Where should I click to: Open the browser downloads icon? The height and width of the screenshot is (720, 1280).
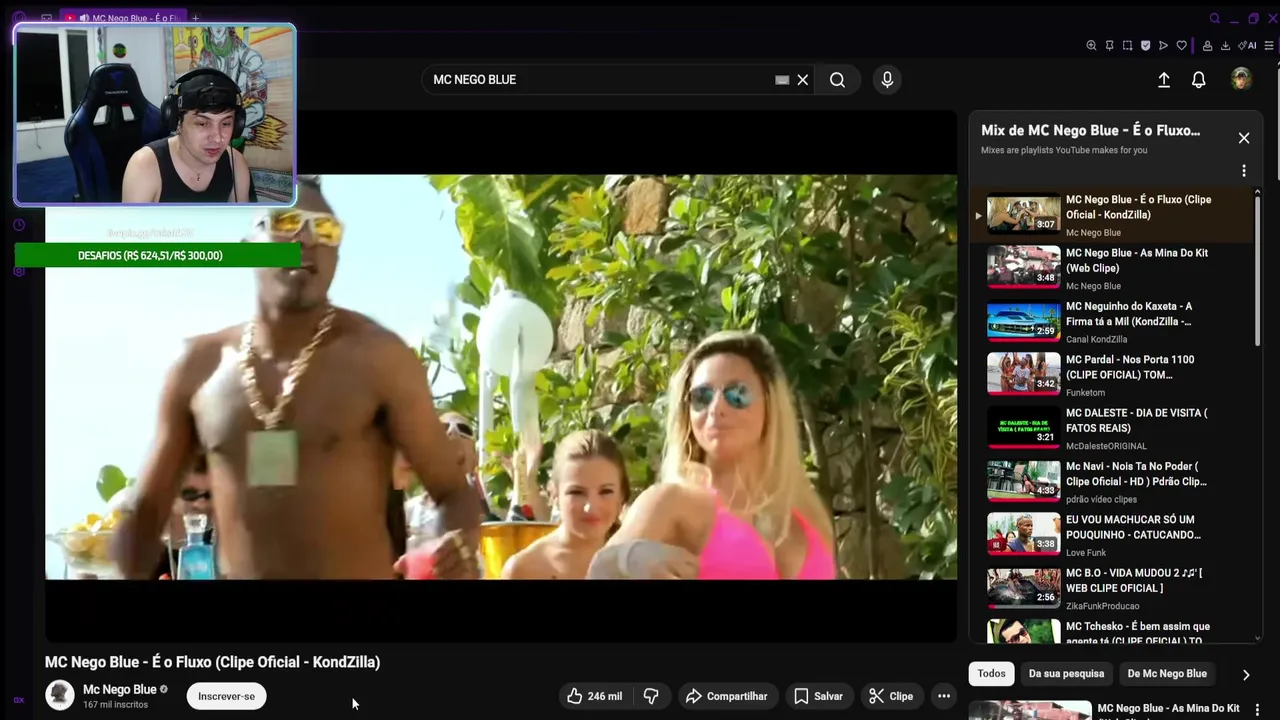coord(1225,45)
